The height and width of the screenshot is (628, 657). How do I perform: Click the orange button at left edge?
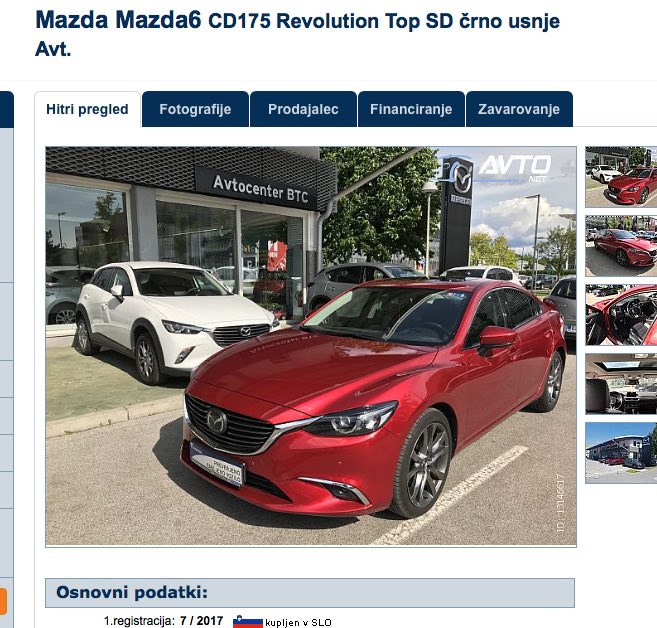coord(3,601)
